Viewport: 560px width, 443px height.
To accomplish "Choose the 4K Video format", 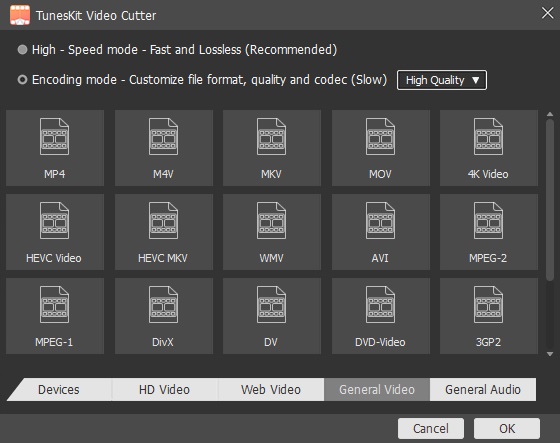I will (x=489, y=148).
